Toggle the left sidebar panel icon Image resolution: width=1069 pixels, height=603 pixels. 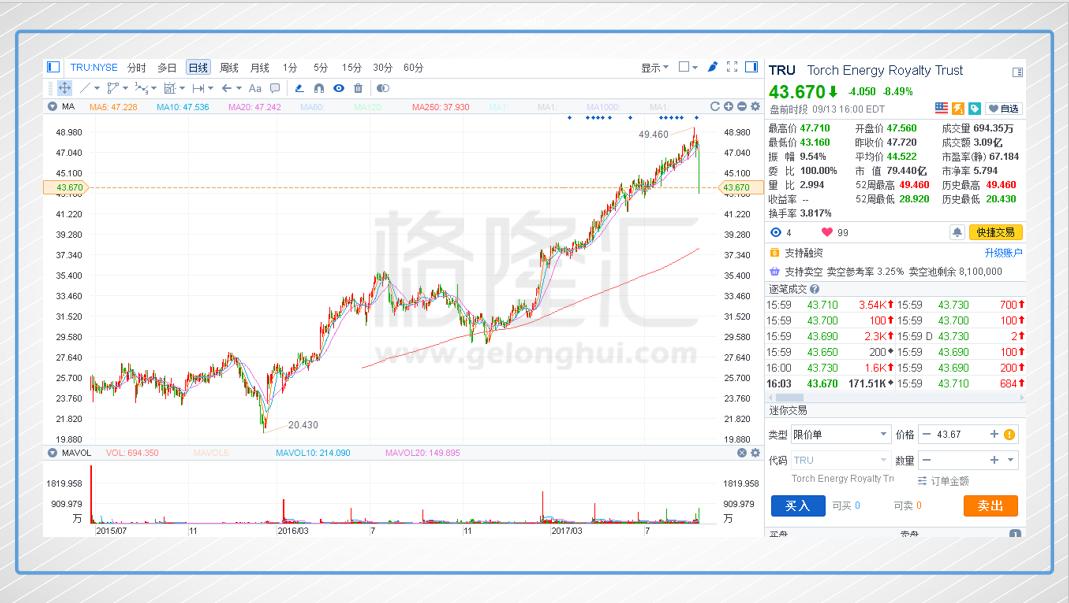coord(53,67)
